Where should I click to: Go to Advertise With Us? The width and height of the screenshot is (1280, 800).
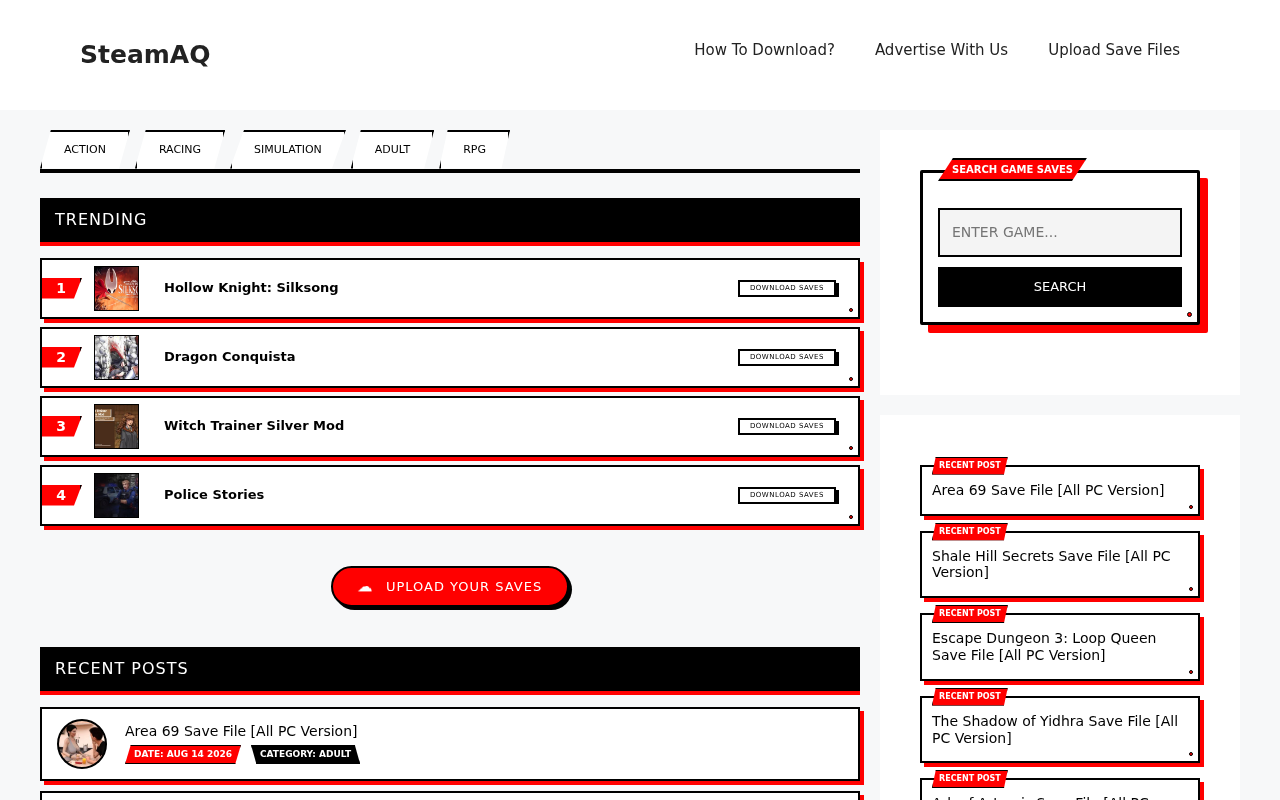(x=941, y=50)
